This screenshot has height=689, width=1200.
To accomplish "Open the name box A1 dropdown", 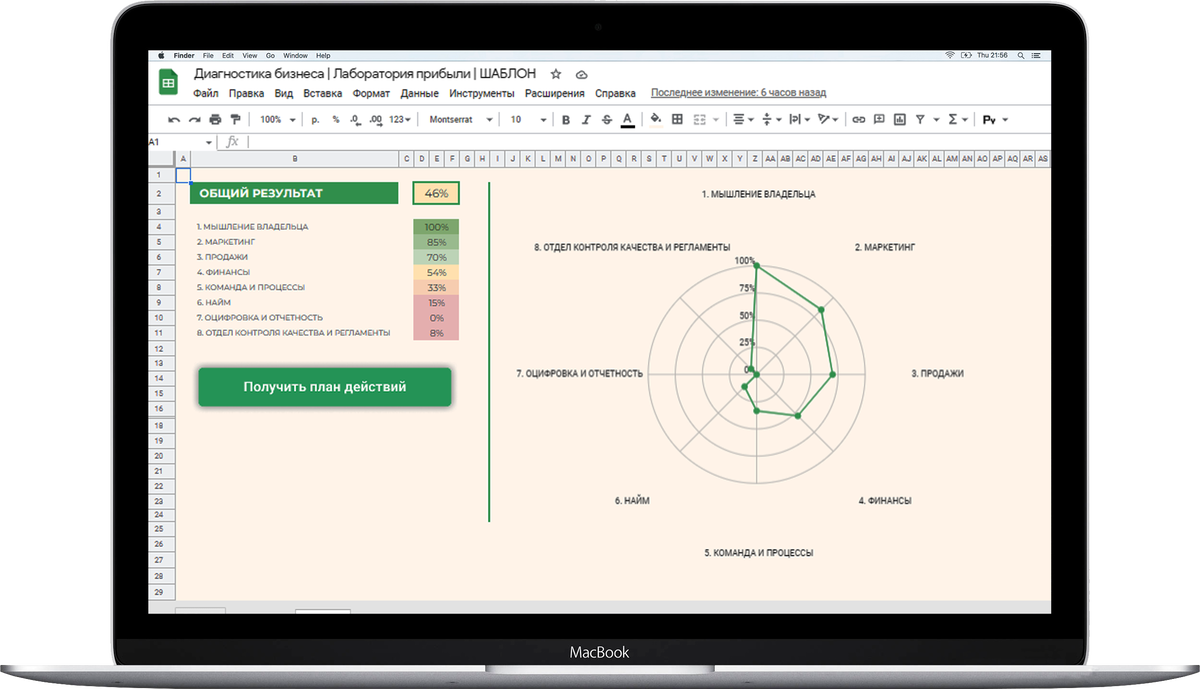I will tap(209, 143).
